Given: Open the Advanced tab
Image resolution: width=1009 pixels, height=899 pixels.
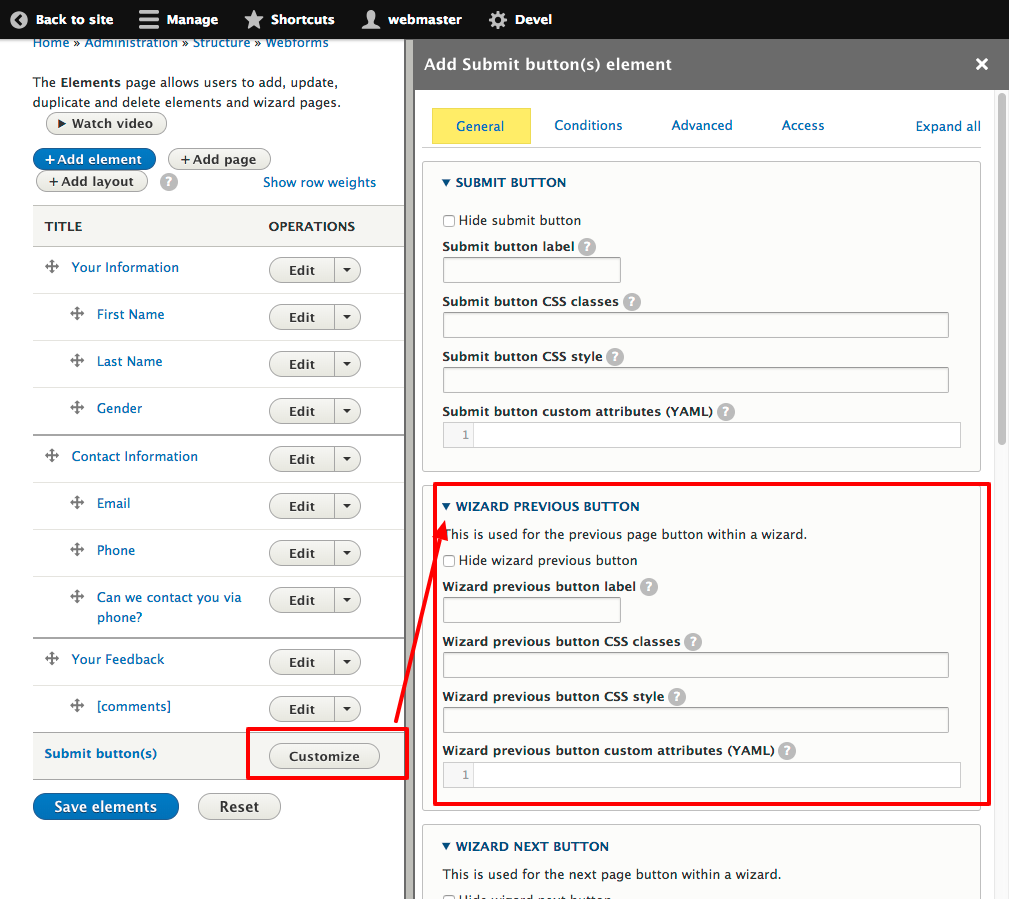Looking at the screenshot, I should point(701,125).
